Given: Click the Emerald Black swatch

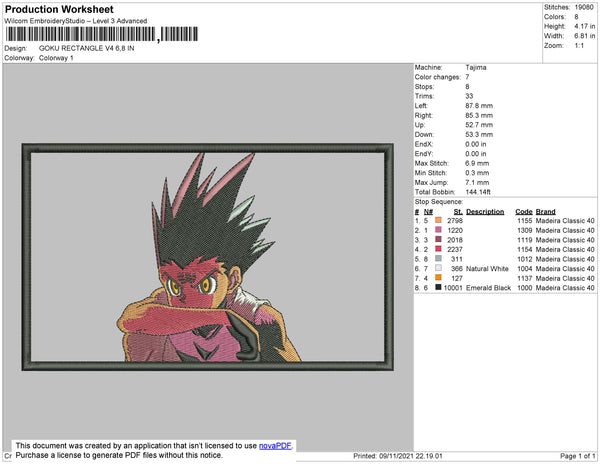Looking at the screenshot, I should pos(438,287).
